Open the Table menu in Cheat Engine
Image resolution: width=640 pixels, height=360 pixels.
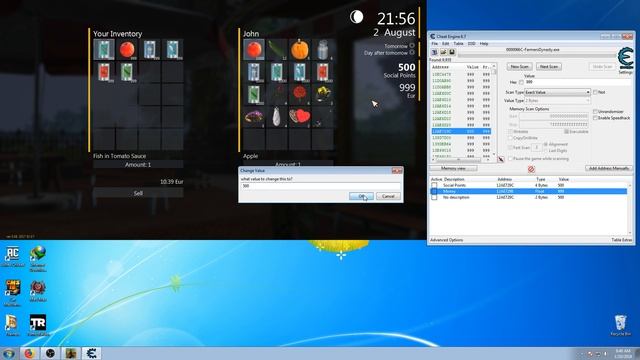point(458,44)
